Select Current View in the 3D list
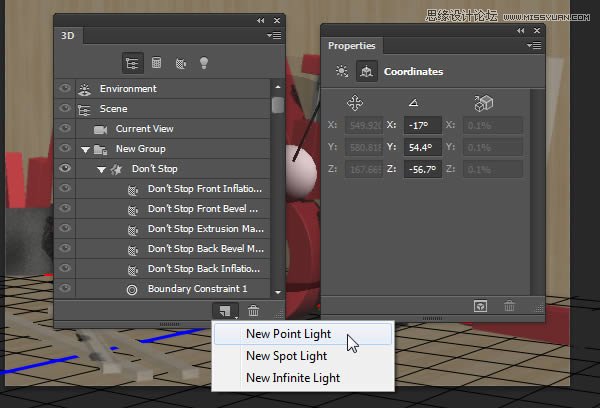 click(x=162, y=129)
